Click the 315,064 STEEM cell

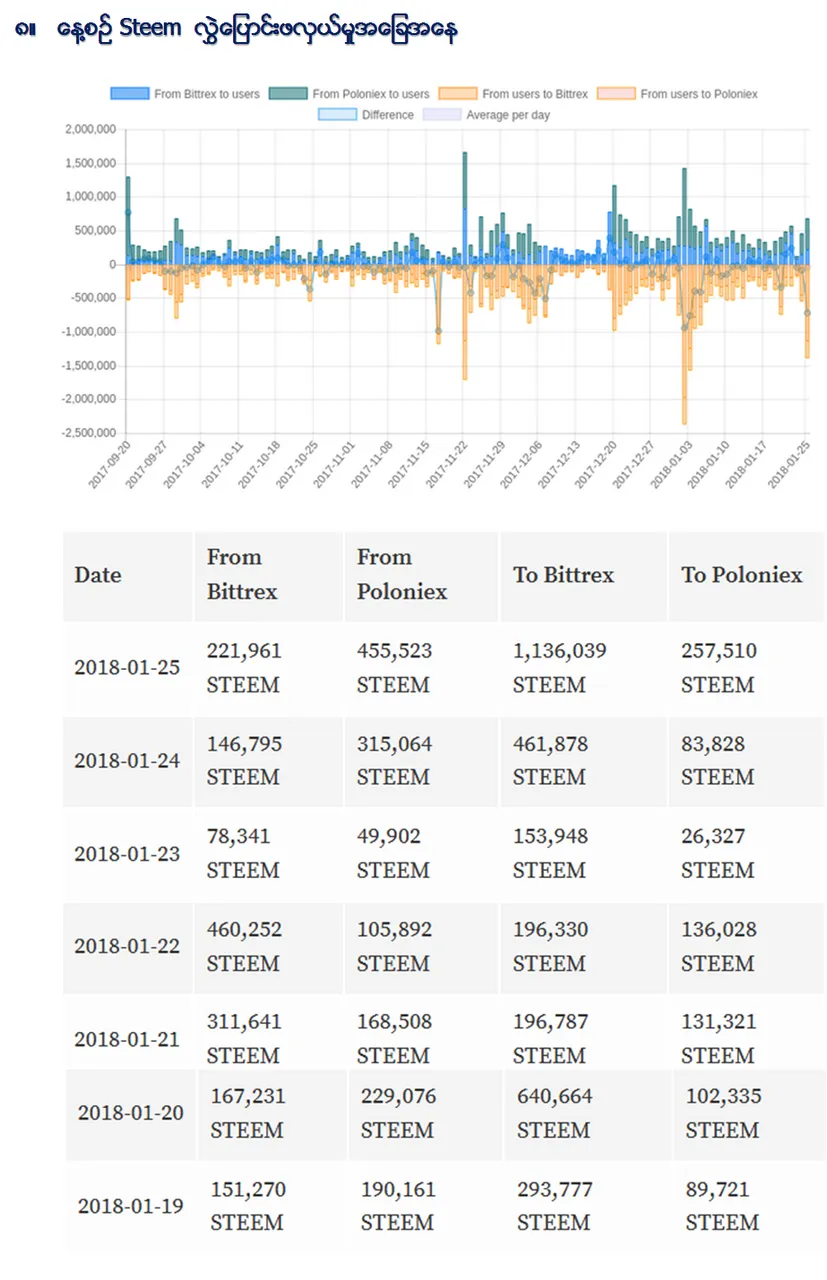421,761
